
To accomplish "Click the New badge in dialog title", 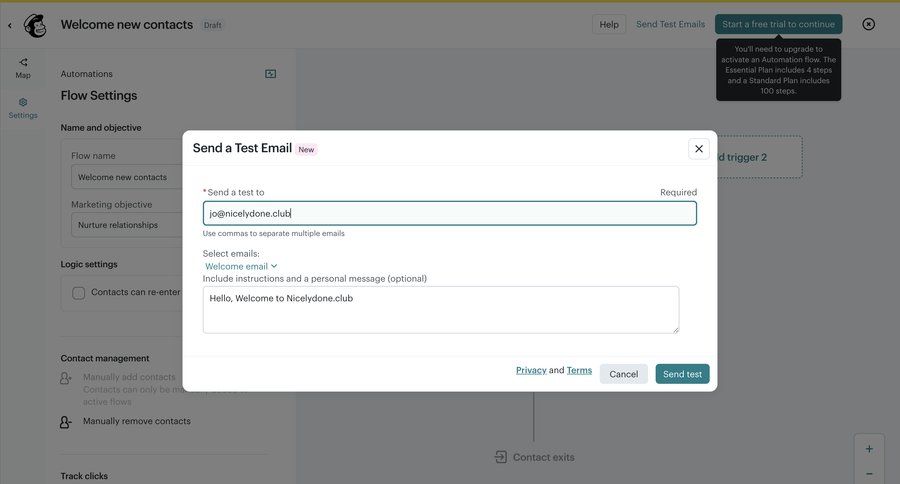I will tap(306, 149).
